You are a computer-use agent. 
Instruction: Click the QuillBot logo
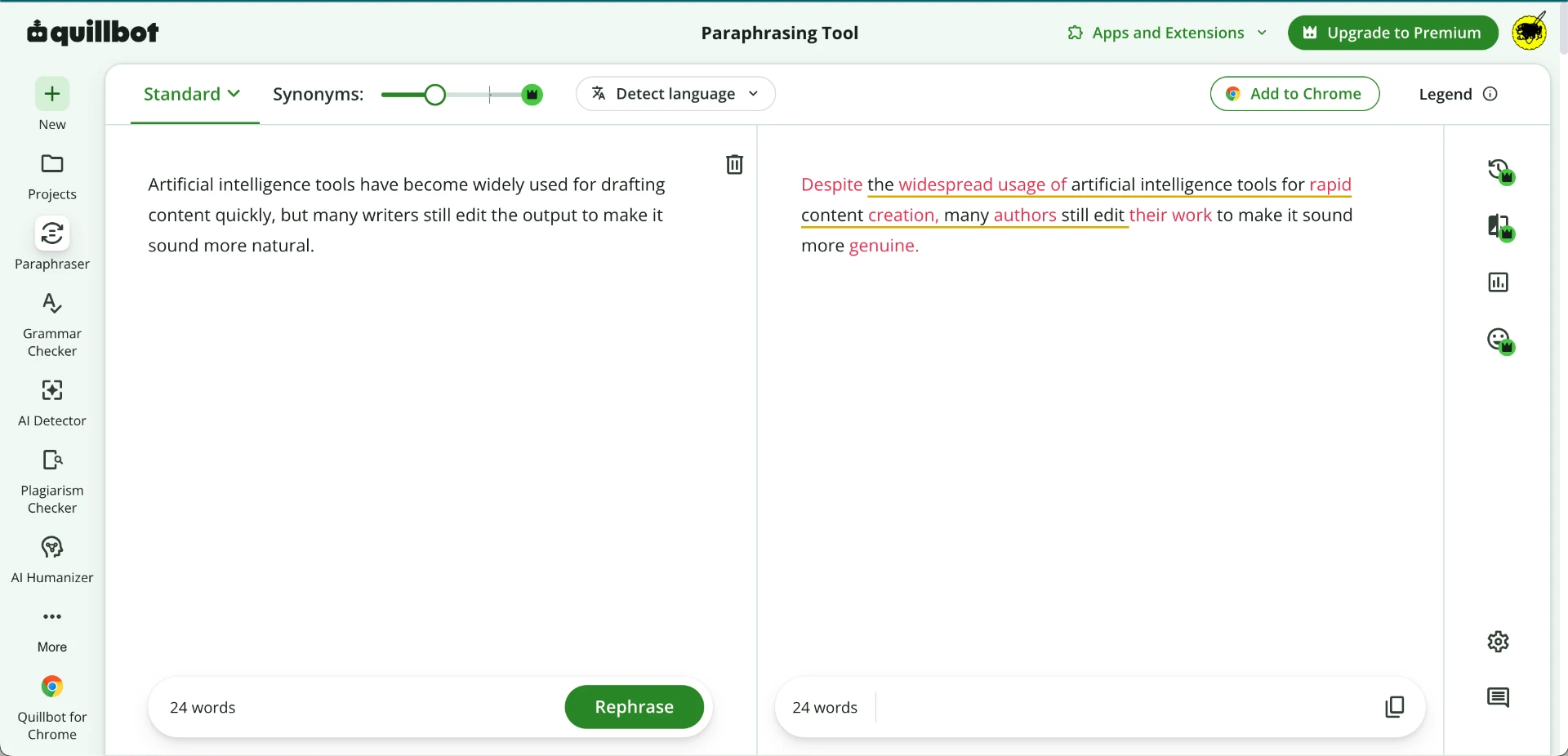(x=93, y=33)
